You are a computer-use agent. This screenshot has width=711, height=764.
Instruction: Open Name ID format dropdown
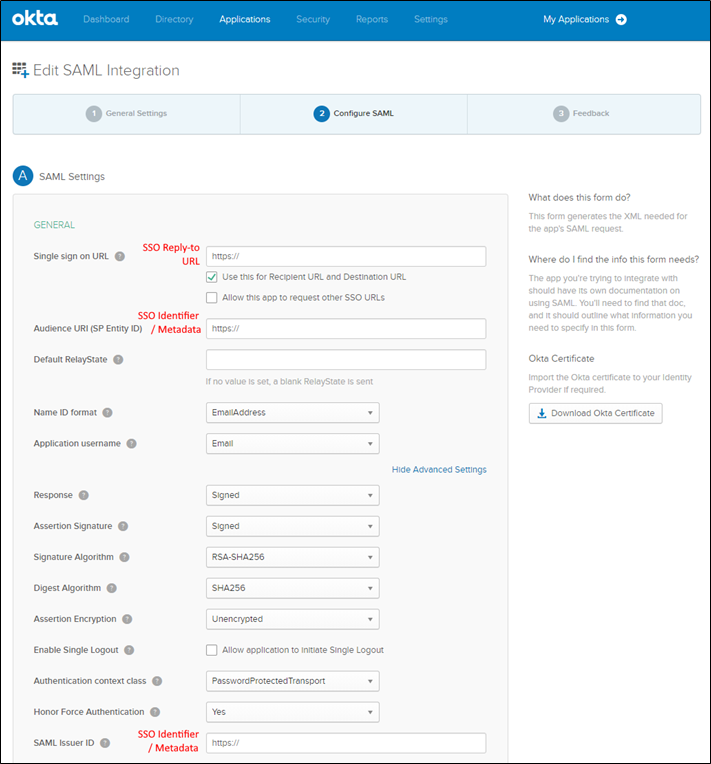pyautogui.click(x=292, y=413)
